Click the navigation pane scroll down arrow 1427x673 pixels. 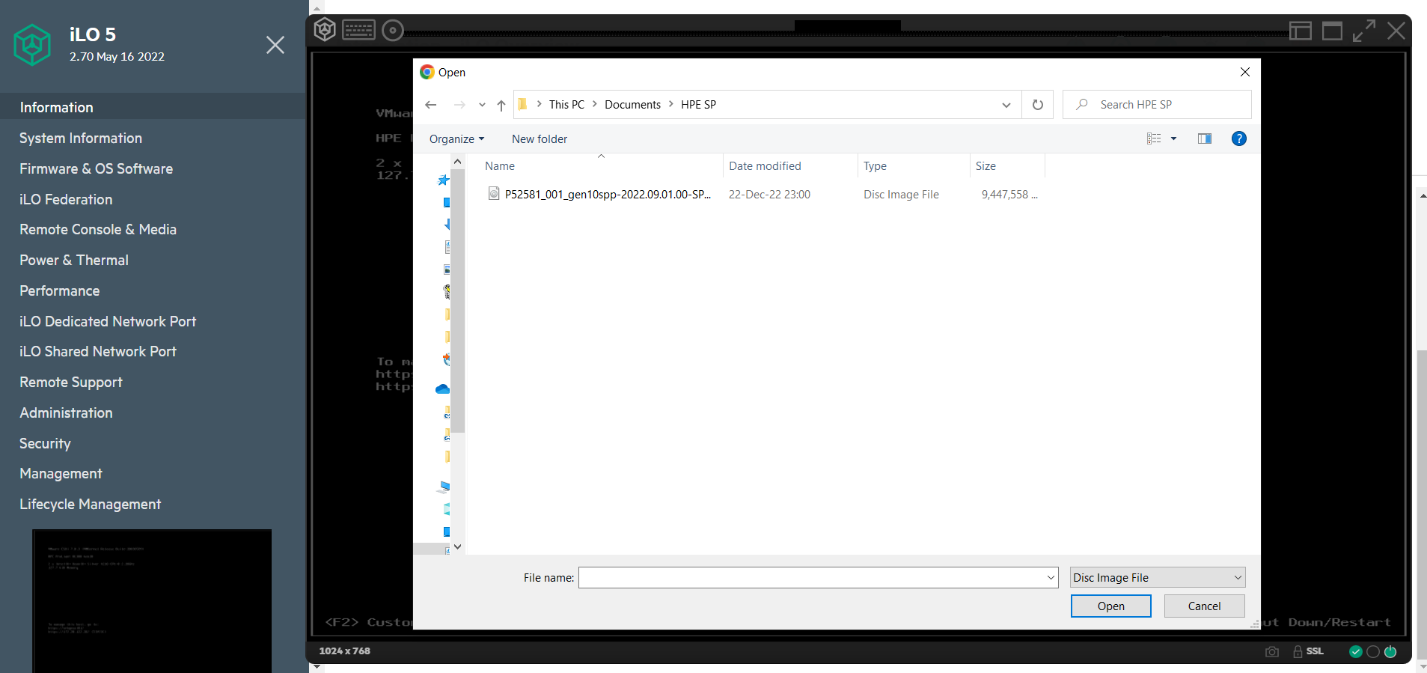point(458,547)
